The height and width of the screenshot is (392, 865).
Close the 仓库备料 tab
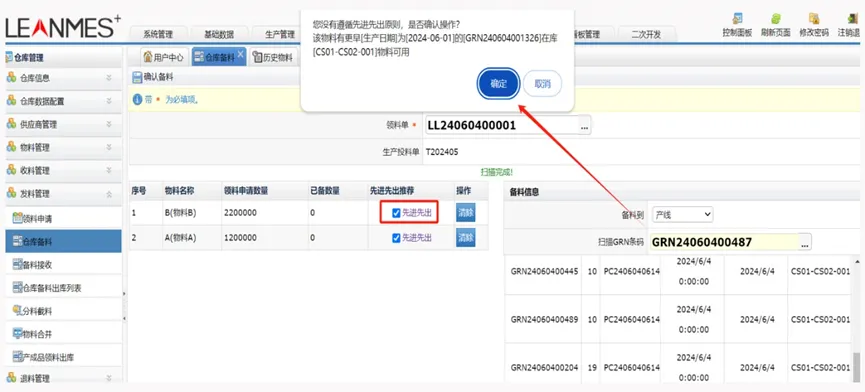240,54
